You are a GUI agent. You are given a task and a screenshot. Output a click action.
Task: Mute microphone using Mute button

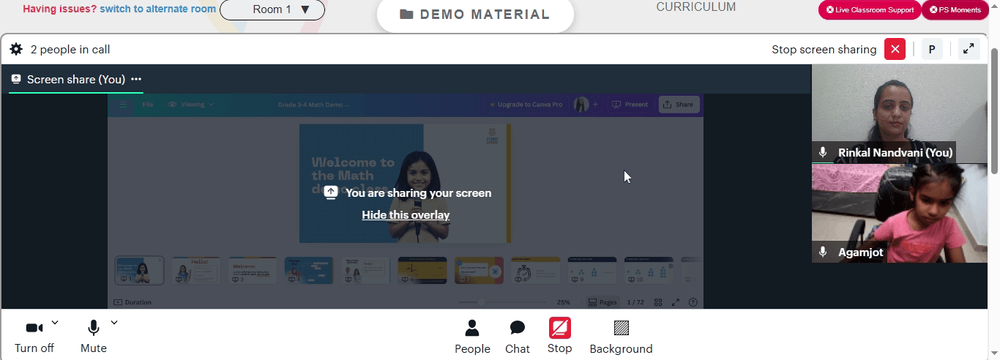pyautogui.click(x=93, y=336)
